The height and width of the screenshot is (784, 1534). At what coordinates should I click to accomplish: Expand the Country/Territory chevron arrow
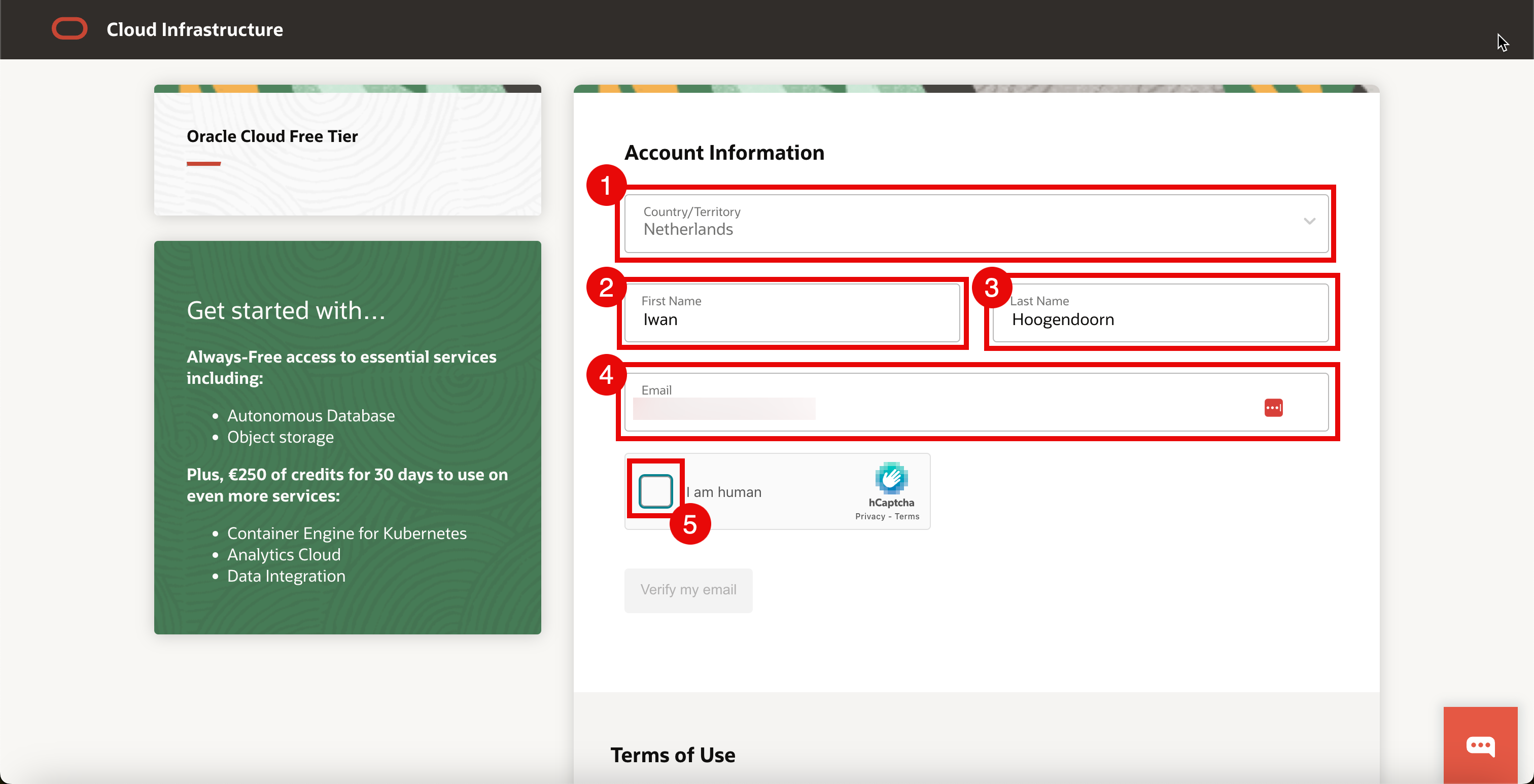[1309, 222]
